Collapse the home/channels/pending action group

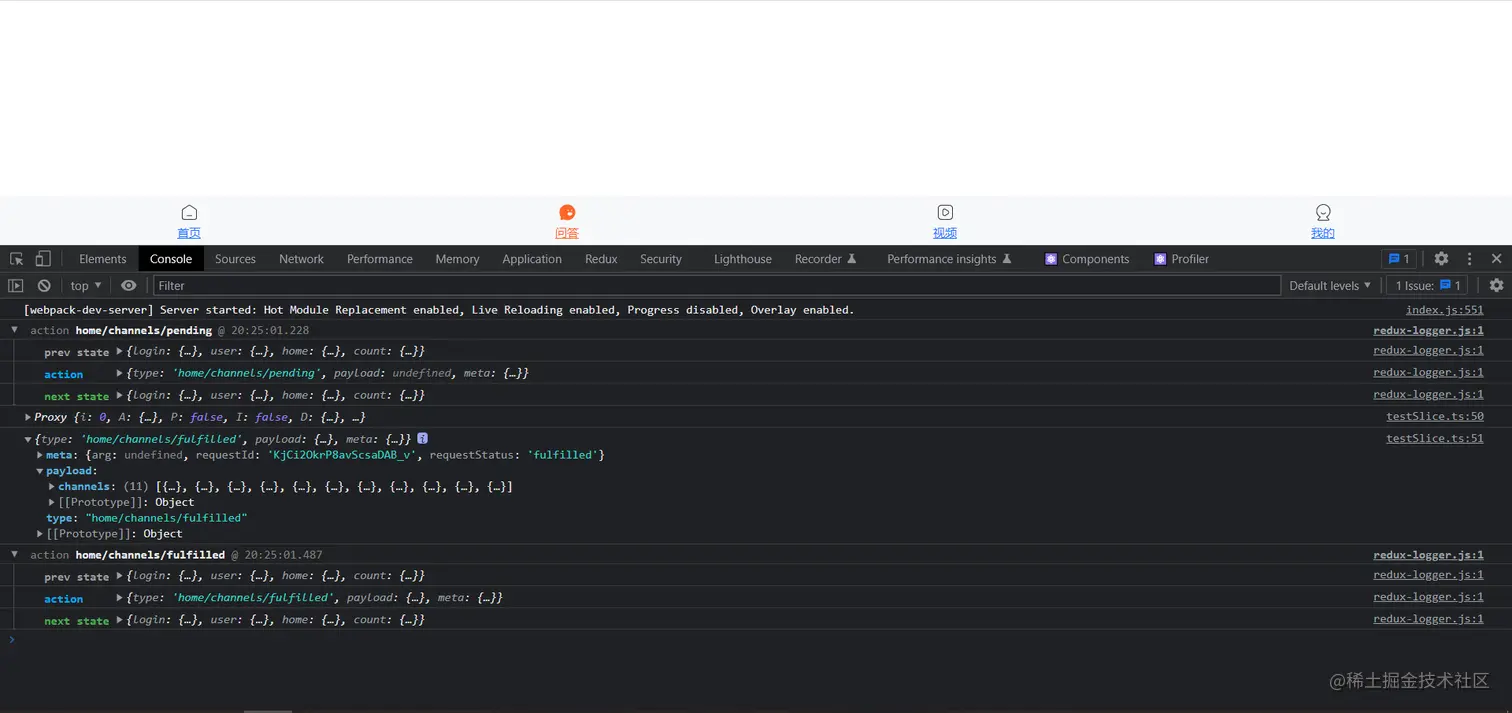pos(14,330)
